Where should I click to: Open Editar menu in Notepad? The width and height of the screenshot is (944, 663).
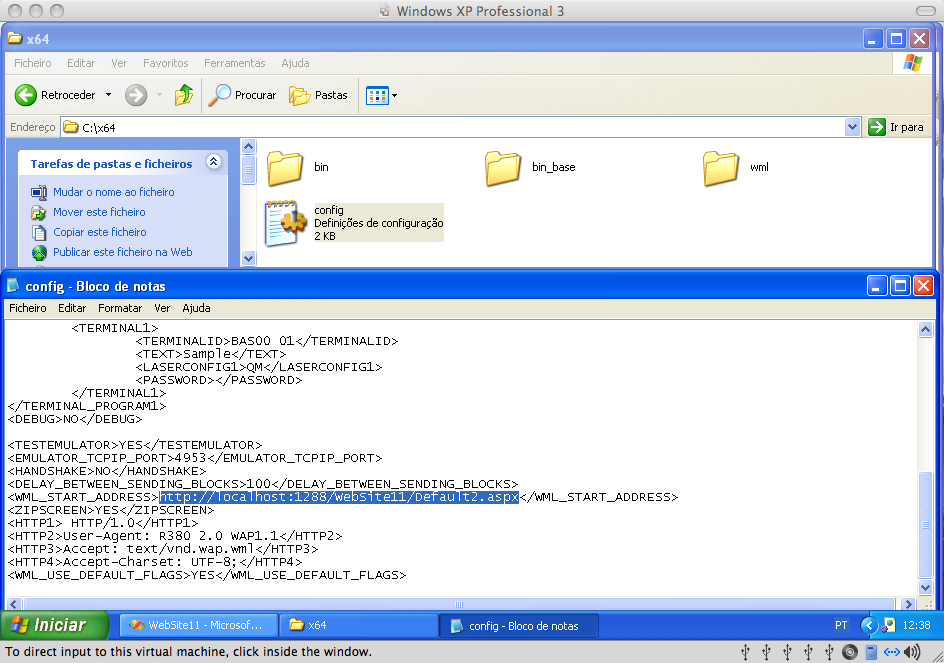[x=72, y=308]
